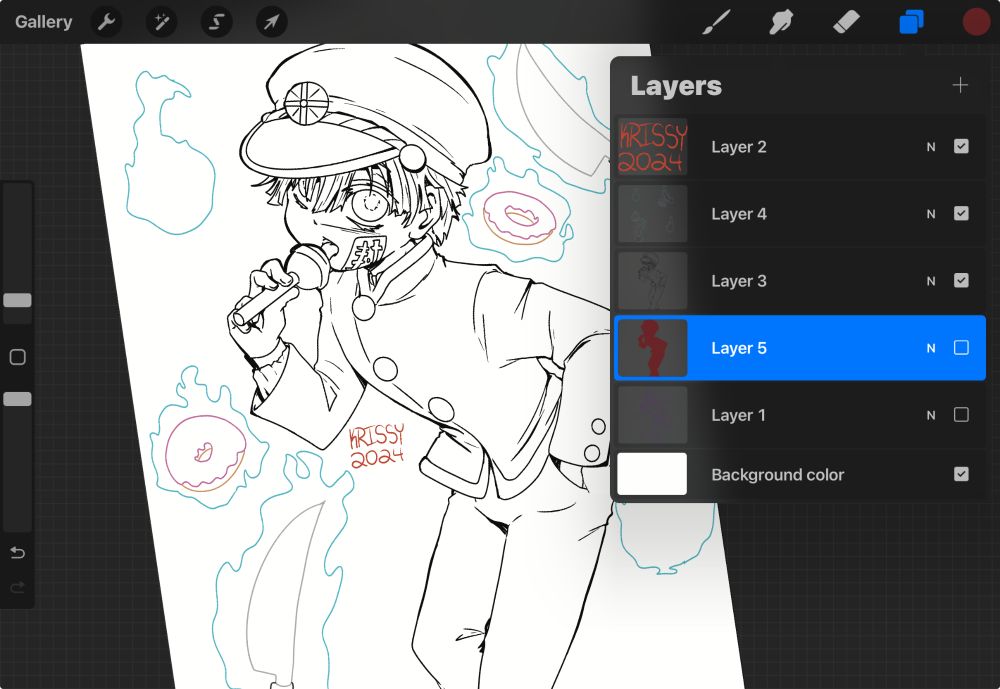The width and height of the screenshot is (1000, 689).
Task: Click the brush opacity slider handle
Action: [x=17, y=399]
